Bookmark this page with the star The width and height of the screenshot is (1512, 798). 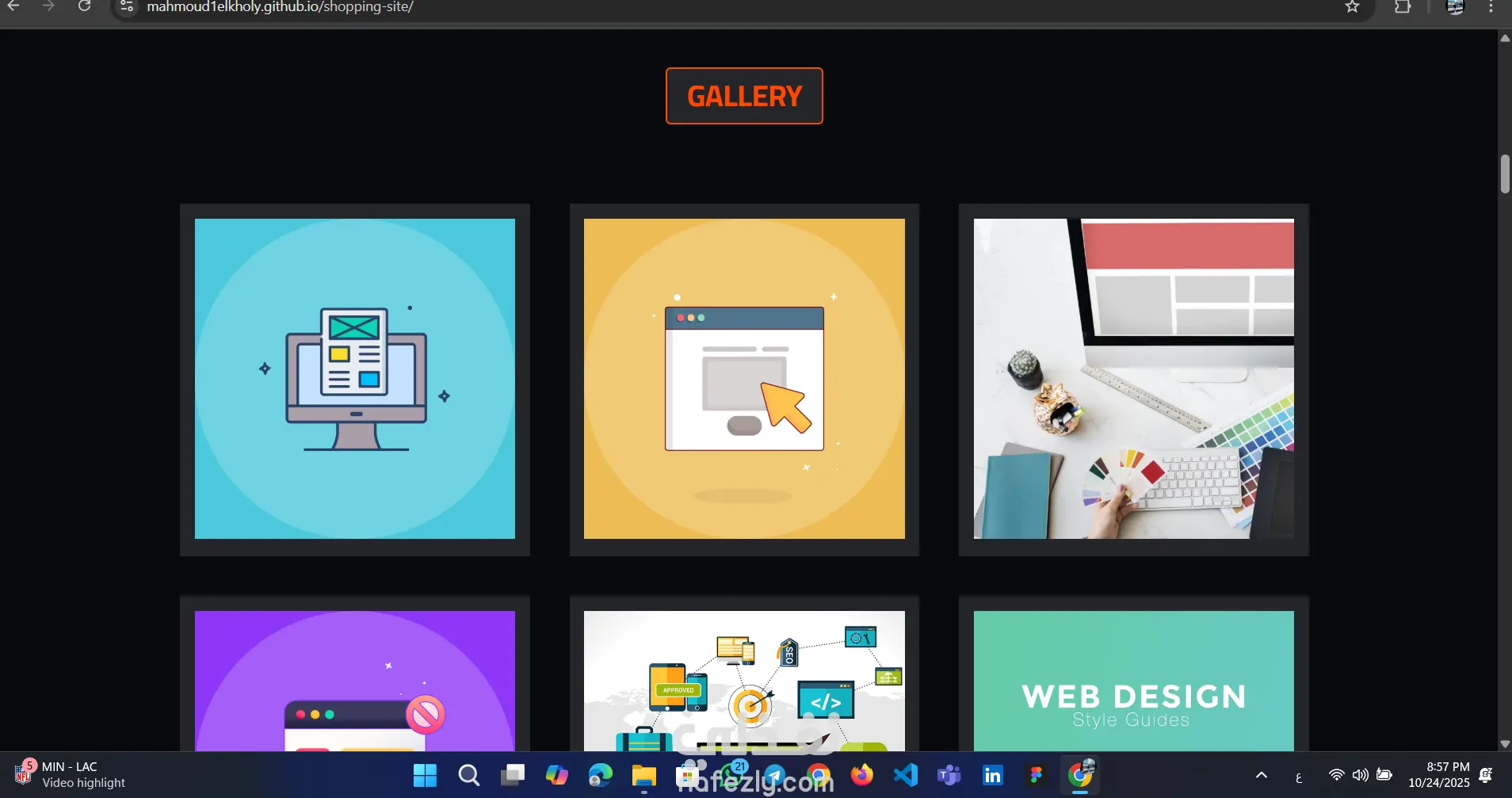click(1352, 6)
